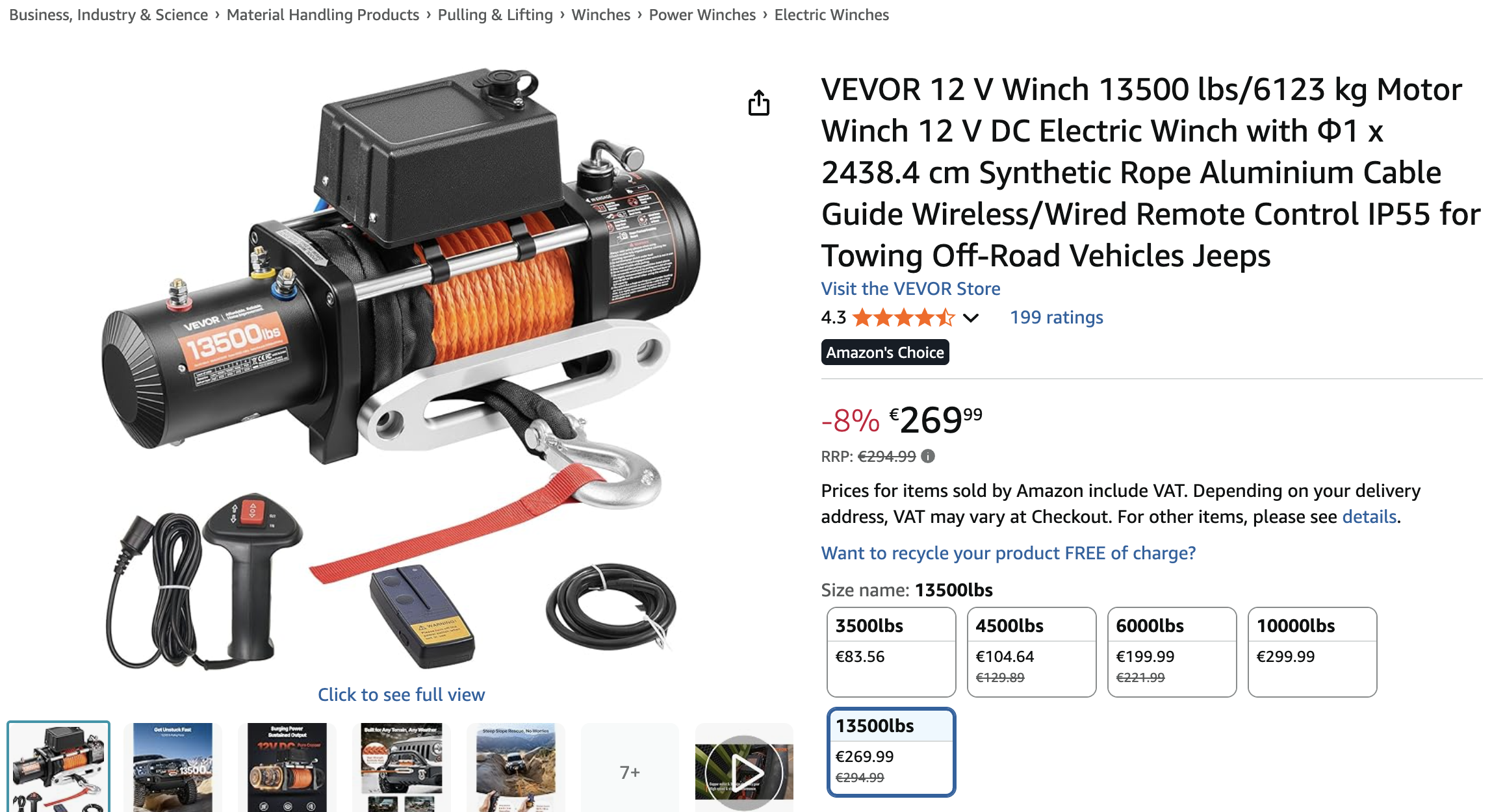Click the share icon above product image

click(758, 103)
